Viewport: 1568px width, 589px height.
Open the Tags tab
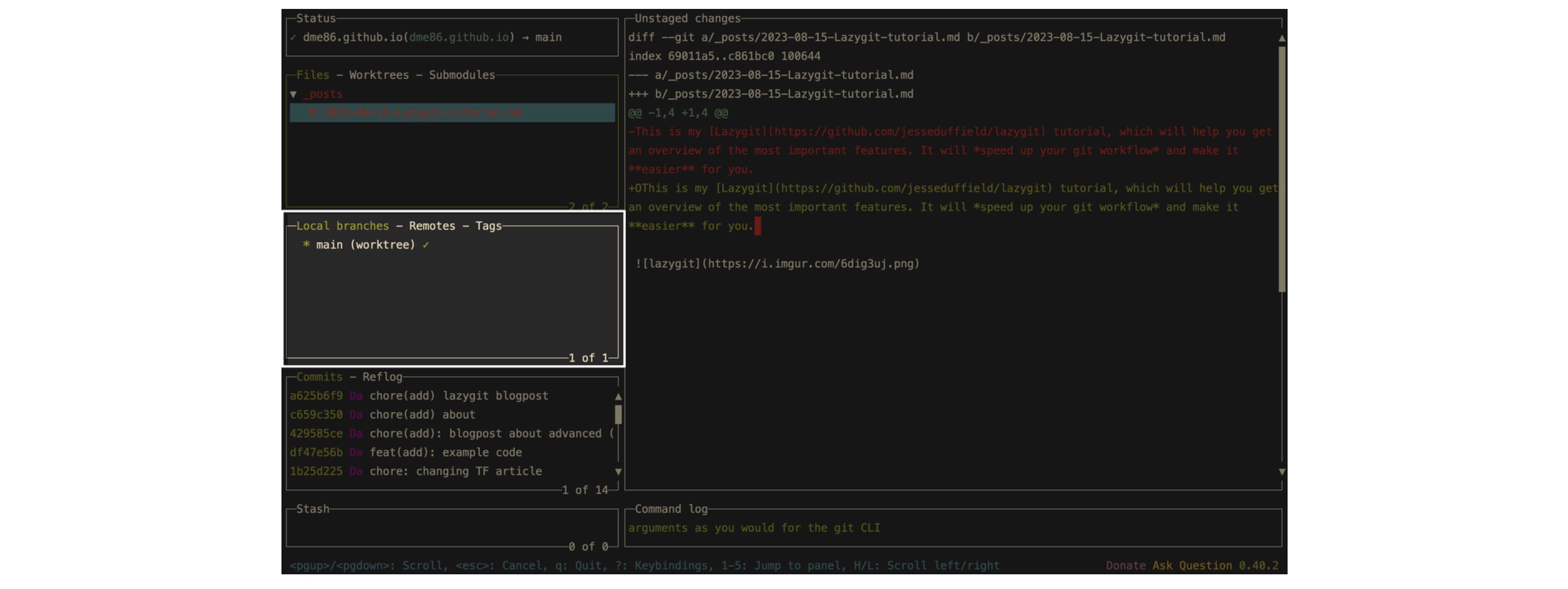pos(488,226)
